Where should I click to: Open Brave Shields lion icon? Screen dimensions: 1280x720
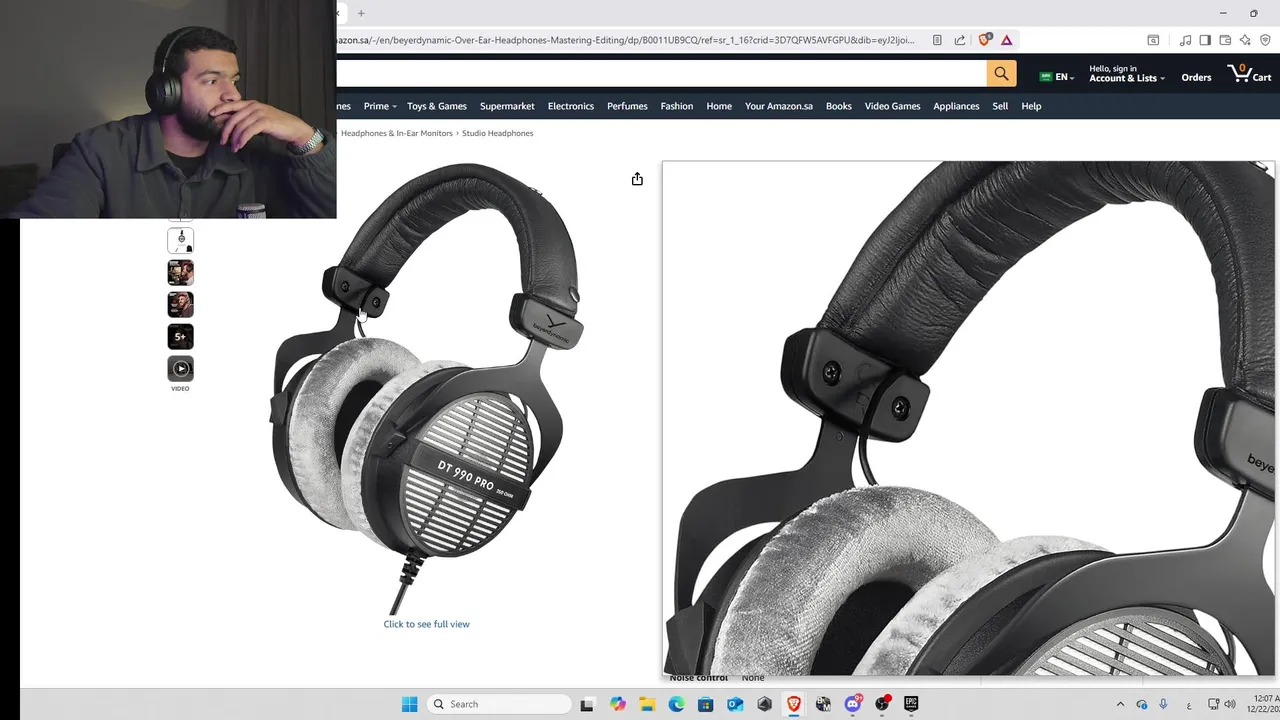point(986,40)
